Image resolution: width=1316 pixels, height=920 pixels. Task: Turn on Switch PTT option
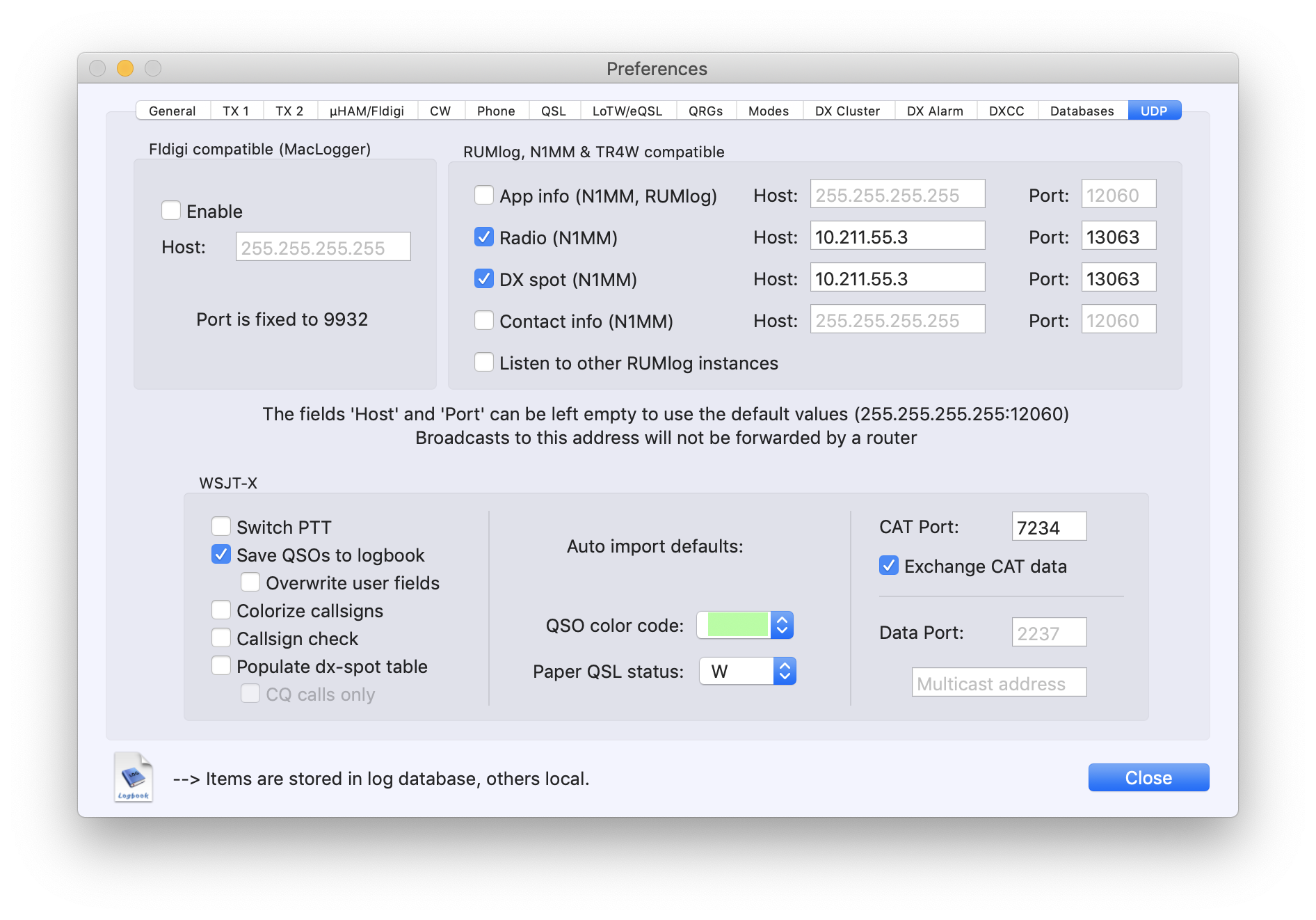coord(221,527)
